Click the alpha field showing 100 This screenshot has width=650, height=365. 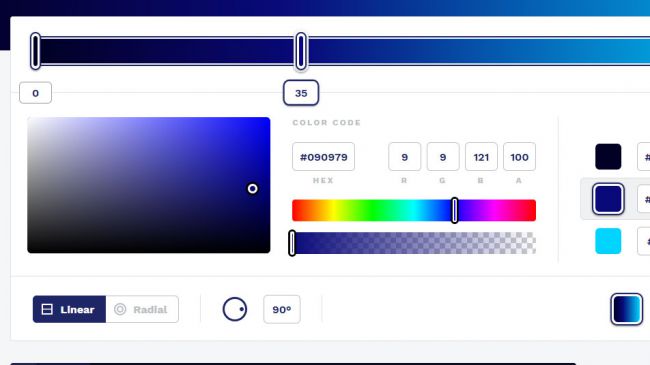click(519, 157)
